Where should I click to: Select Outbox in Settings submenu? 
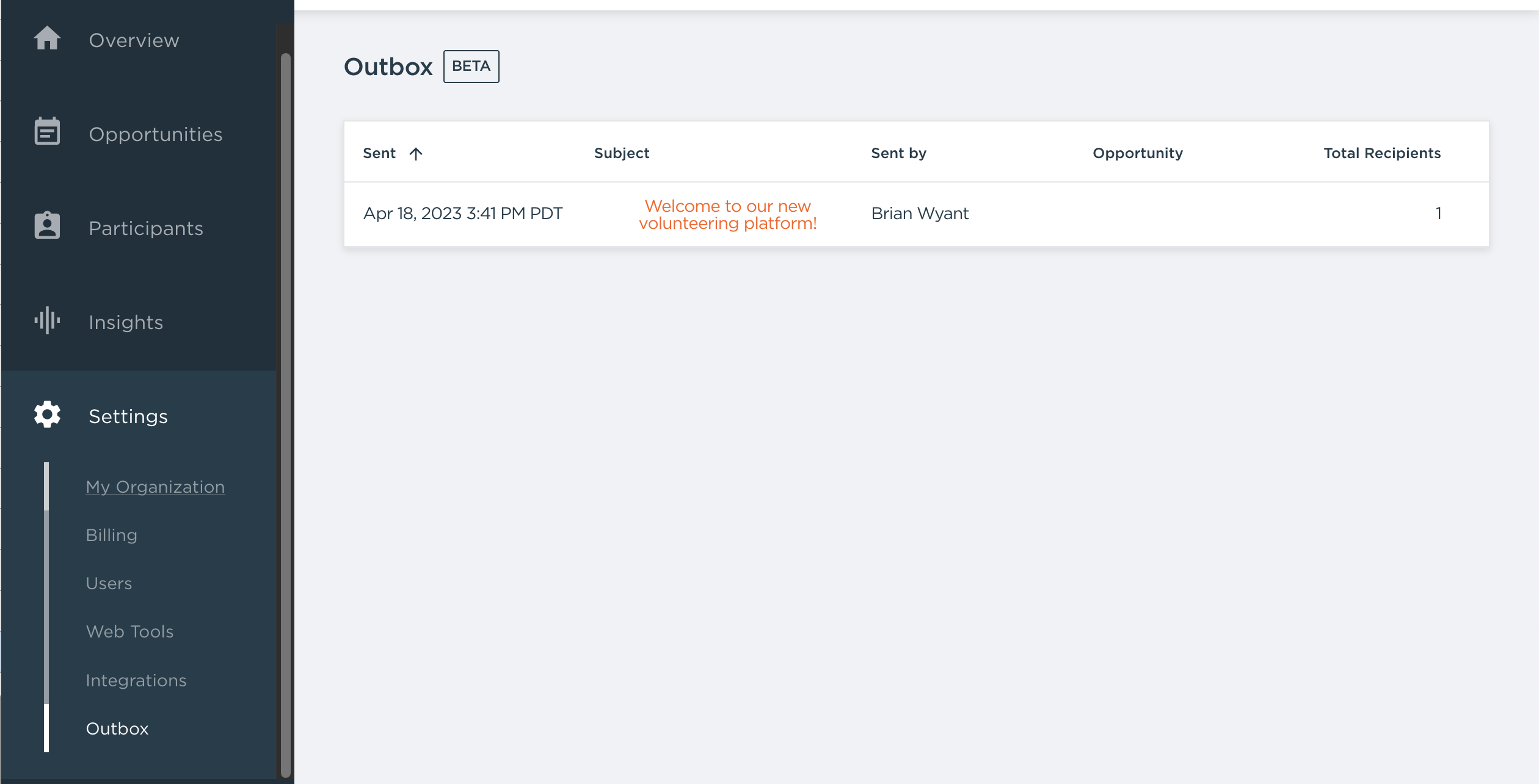pyautogui.click(x=117, y=728)
